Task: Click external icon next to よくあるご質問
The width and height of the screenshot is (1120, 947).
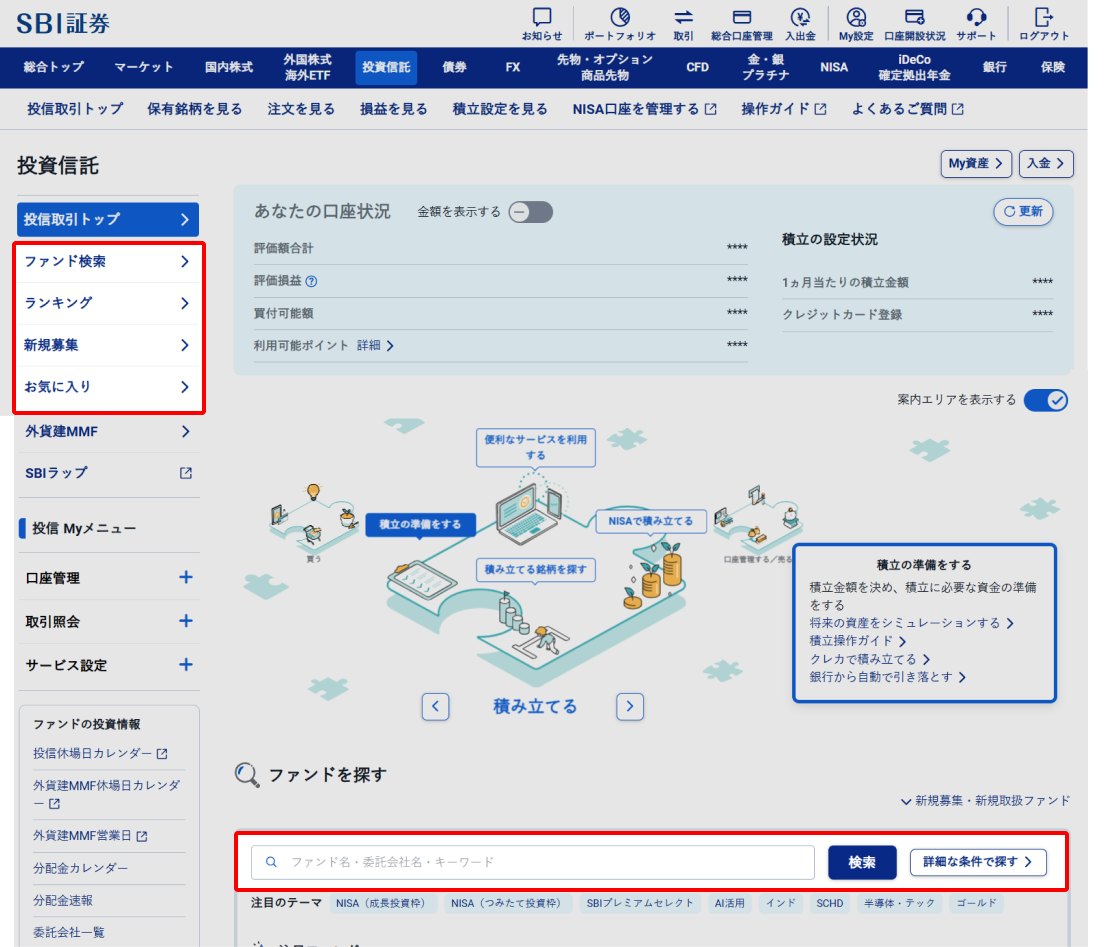Action: (958, 109)
